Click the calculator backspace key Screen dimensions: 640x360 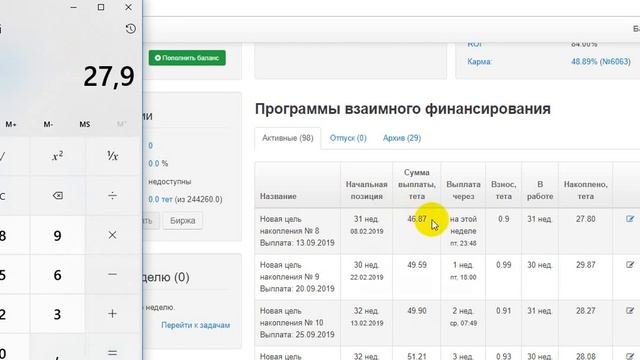pos(58,196)
